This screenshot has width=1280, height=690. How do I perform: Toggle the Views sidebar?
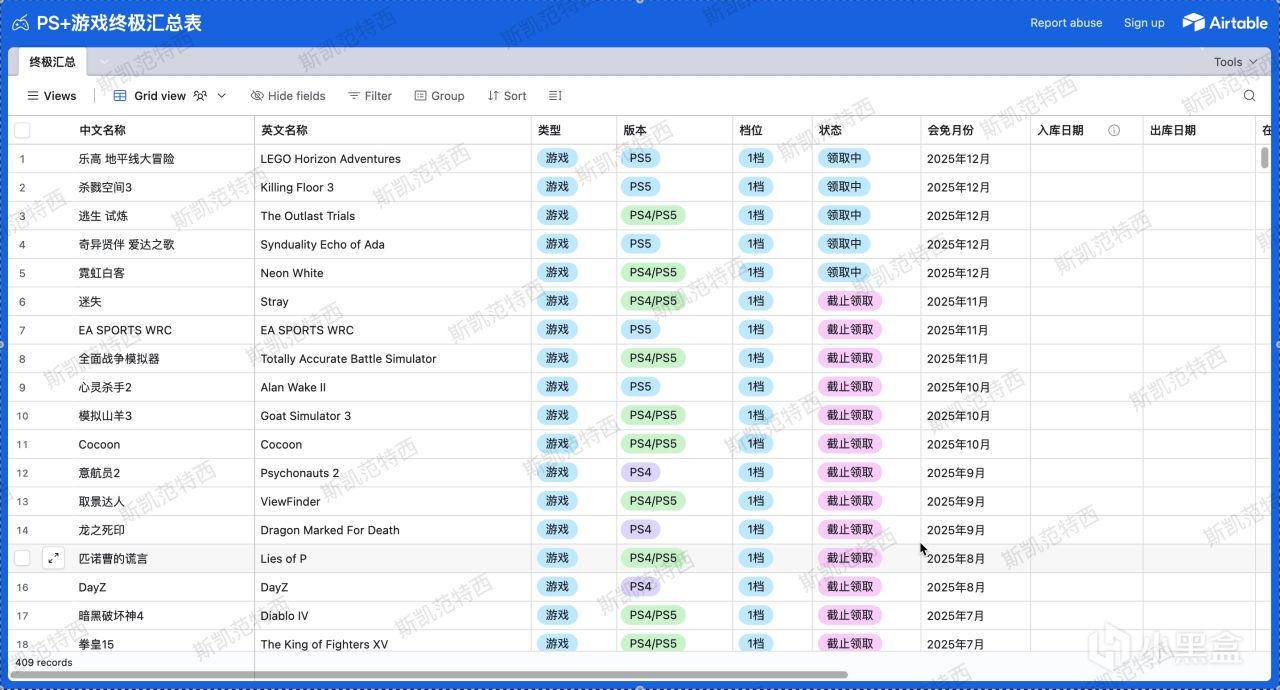52,96
